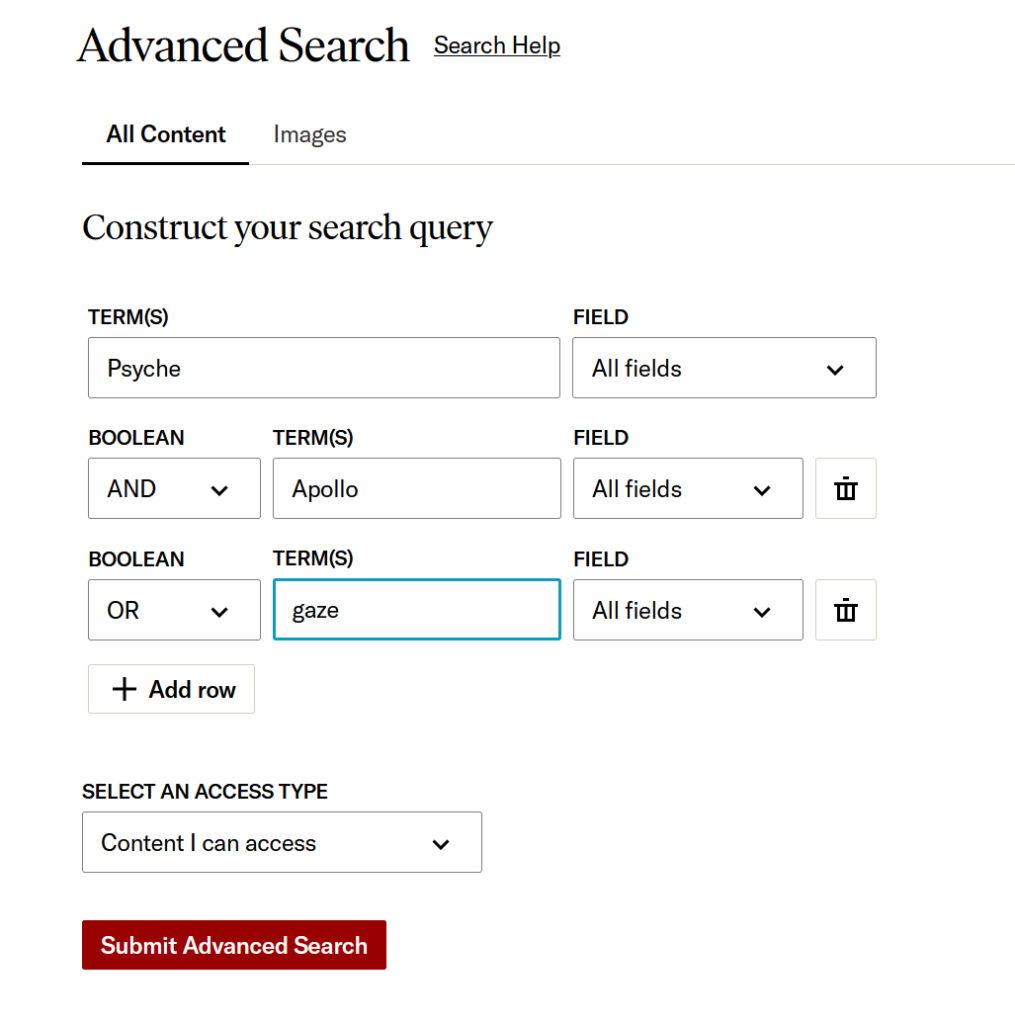Click the Select an Access Type label
The height and width of the screenshot is (1024, 1015).
point(205,791)
